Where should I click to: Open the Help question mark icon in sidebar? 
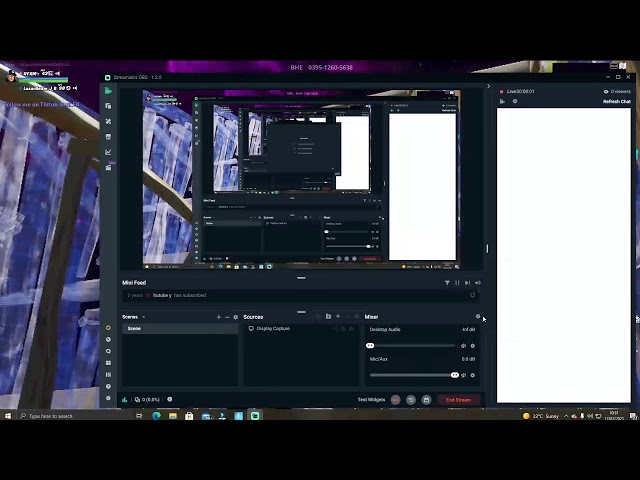click(x=108, y=386)
